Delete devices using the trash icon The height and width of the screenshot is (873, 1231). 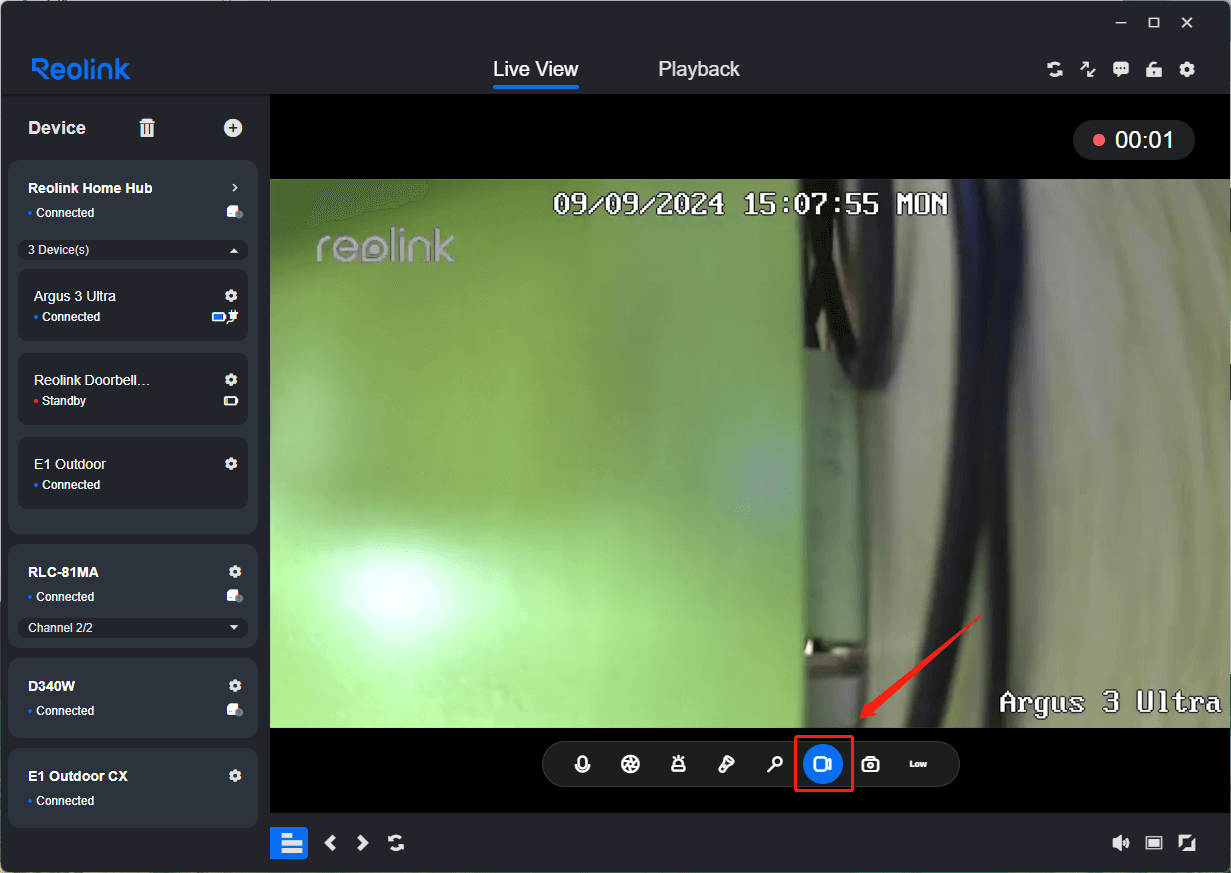pos(147,127)
